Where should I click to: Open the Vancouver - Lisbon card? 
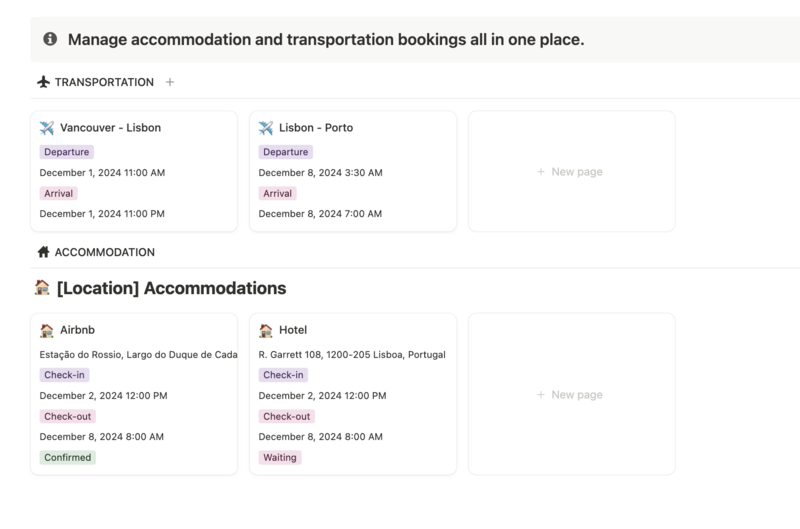pos(134,171)
